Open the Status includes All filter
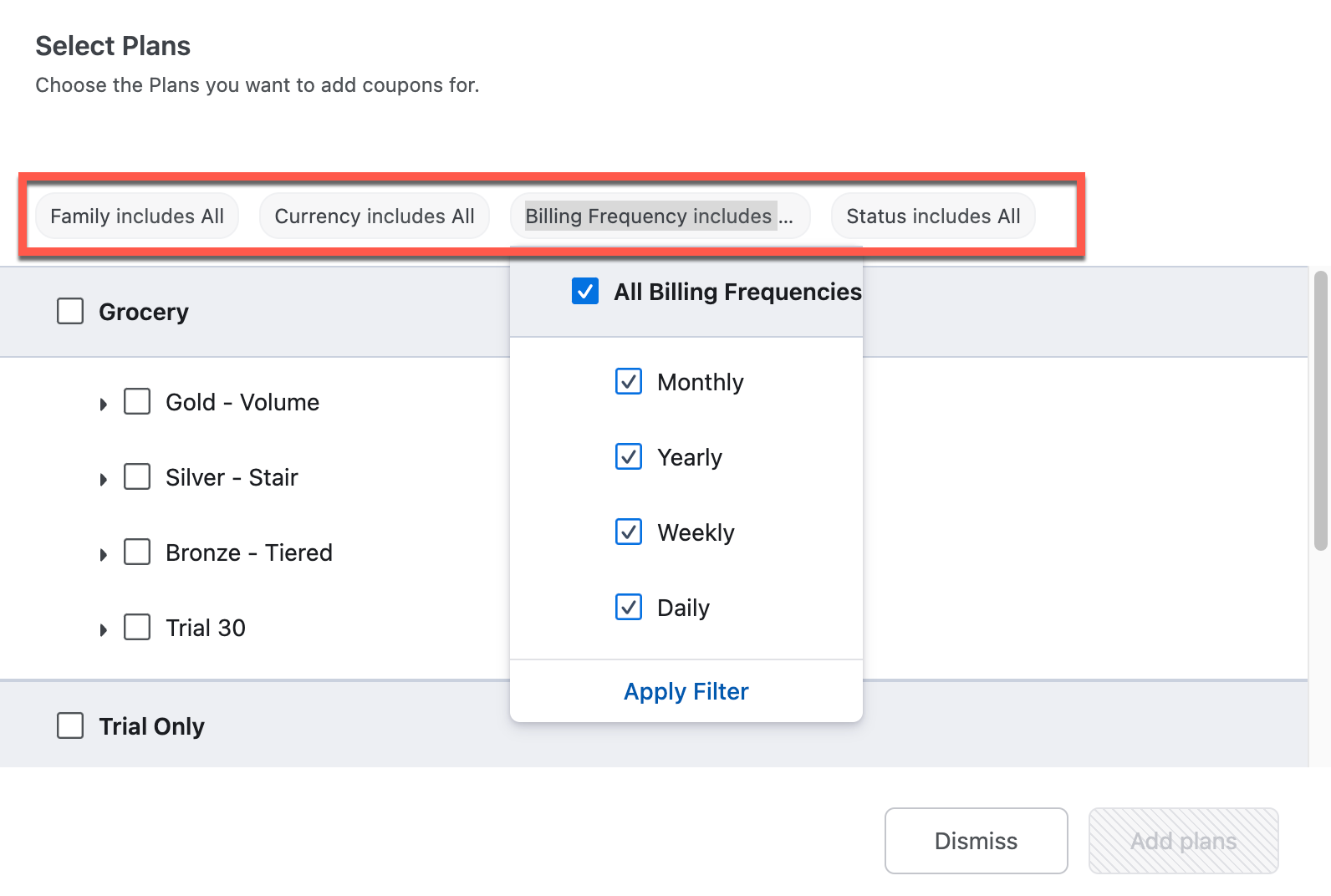The image size is (1331, 896). pos(933,216)
